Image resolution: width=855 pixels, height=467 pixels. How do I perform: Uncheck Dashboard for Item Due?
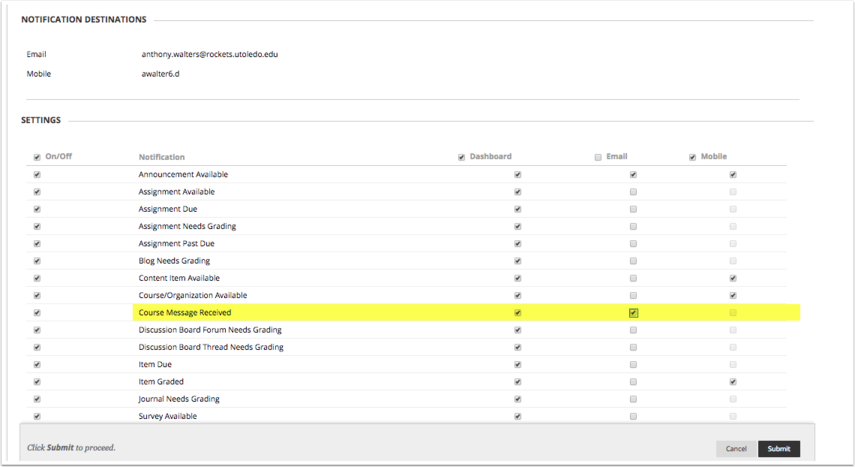pyautogui.click(x=517, y=364)
